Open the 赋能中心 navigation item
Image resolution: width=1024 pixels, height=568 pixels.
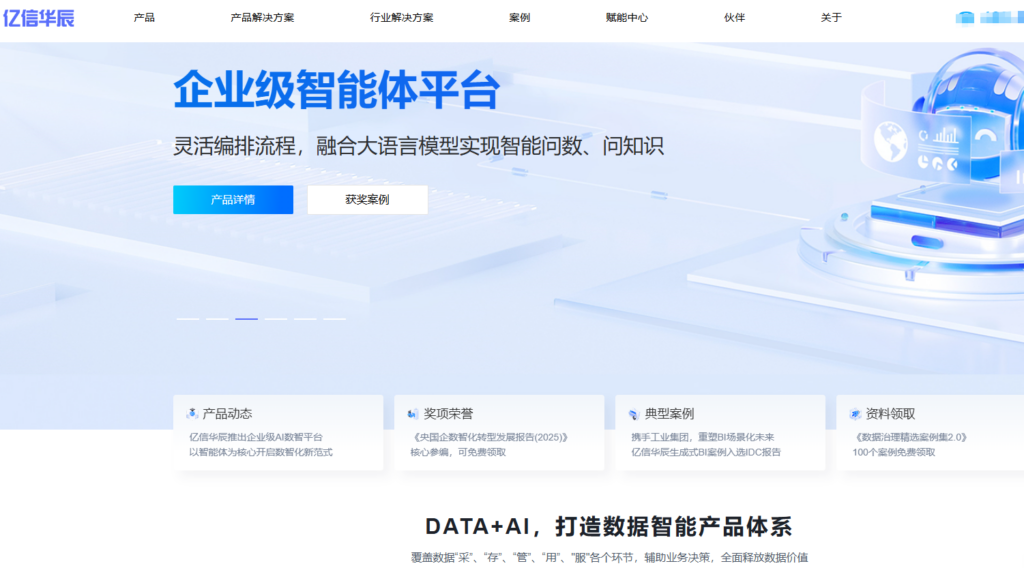(x=627, y=18)
